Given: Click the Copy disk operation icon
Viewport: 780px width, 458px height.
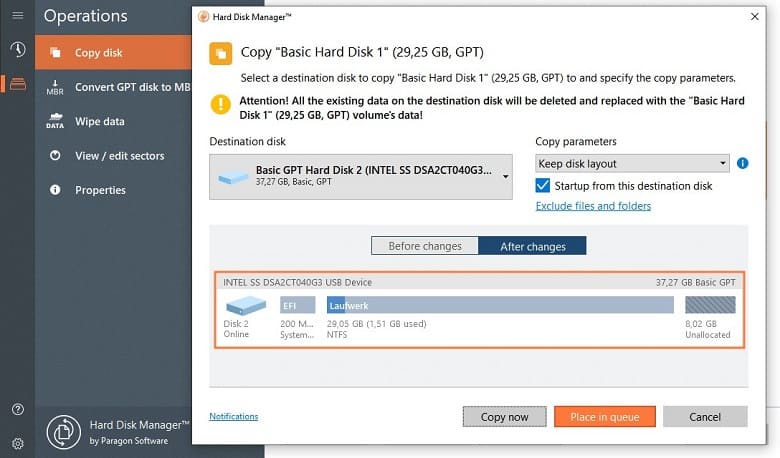Looking at the screenshot, I should [x=55, y=53].
